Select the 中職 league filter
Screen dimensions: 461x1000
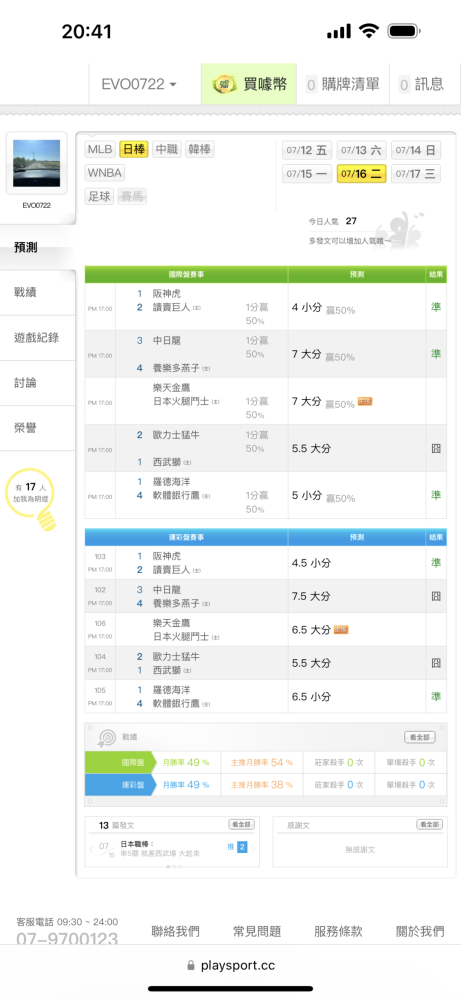[167, 150]
